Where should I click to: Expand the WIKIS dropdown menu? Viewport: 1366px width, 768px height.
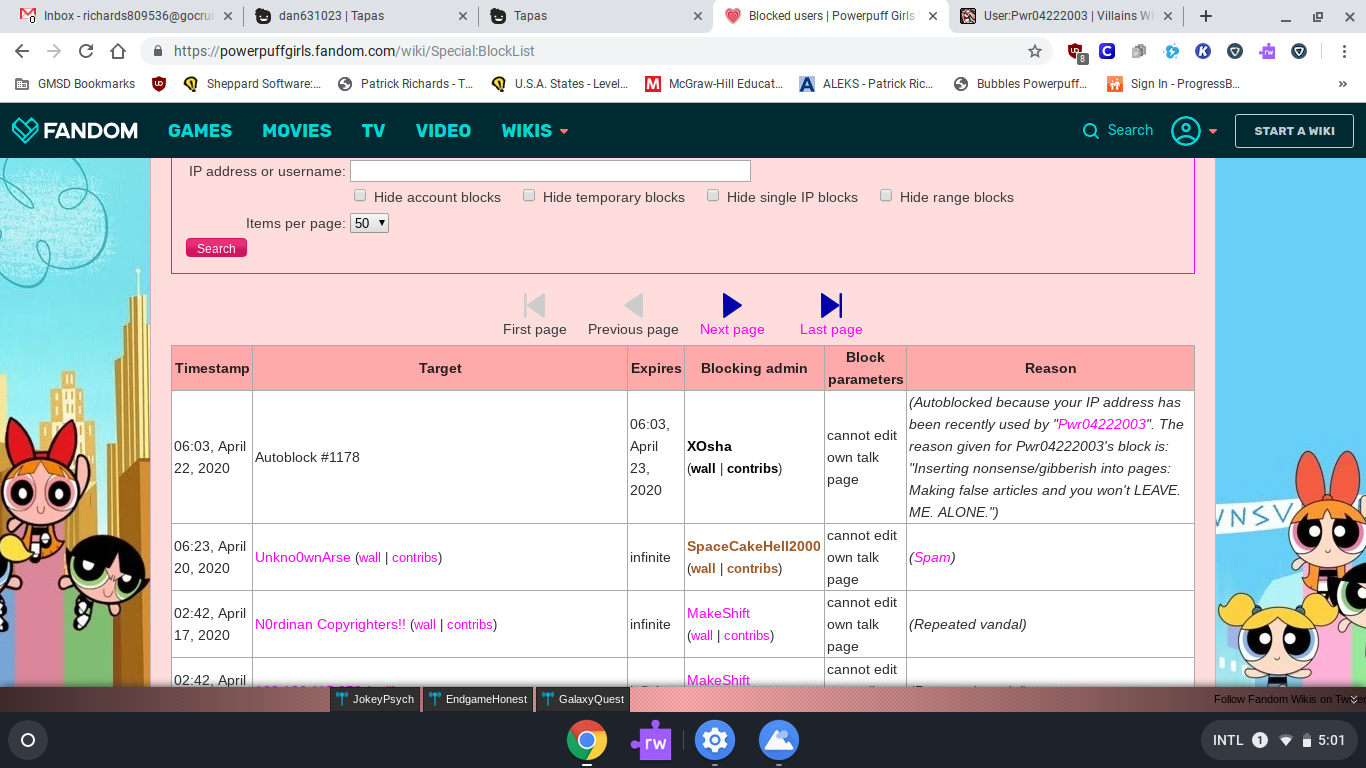tap(535, 131)
